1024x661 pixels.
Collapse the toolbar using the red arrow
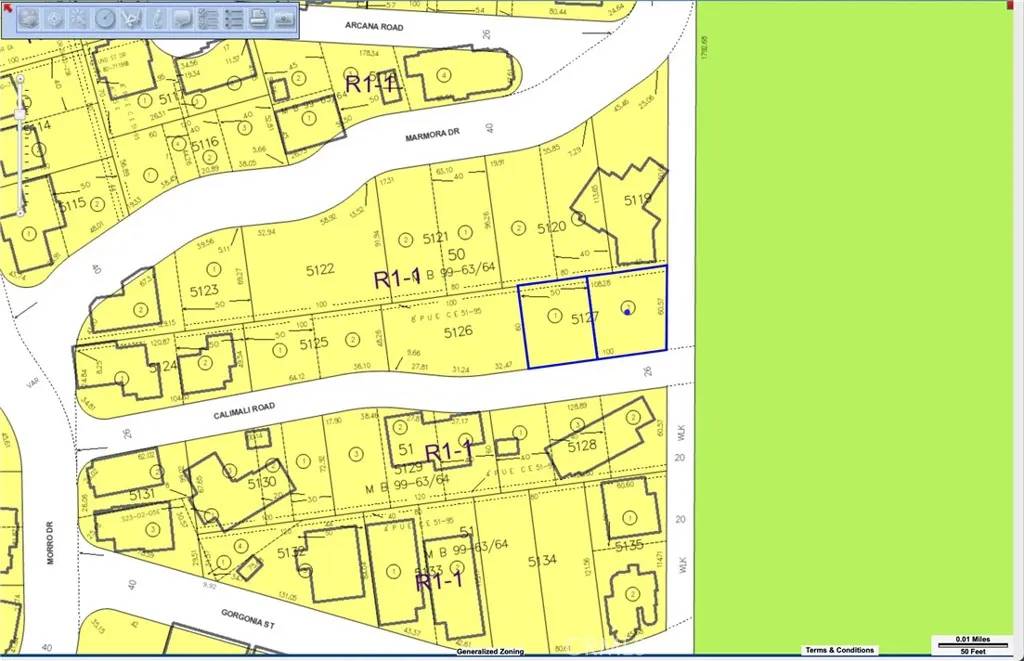click(x=7, y=8)
